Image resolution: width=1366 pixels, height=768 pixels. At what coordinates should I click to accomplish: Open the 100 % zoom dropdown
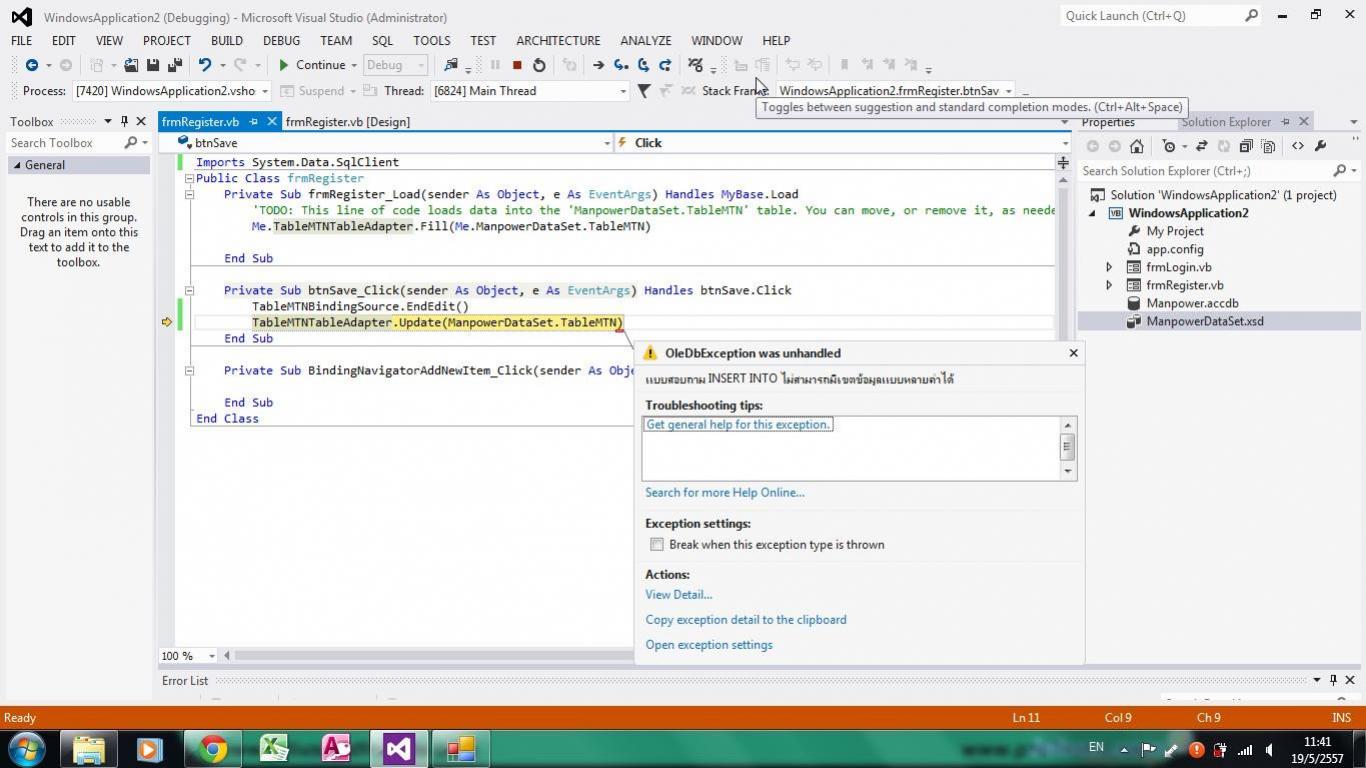tap(212, 656)
